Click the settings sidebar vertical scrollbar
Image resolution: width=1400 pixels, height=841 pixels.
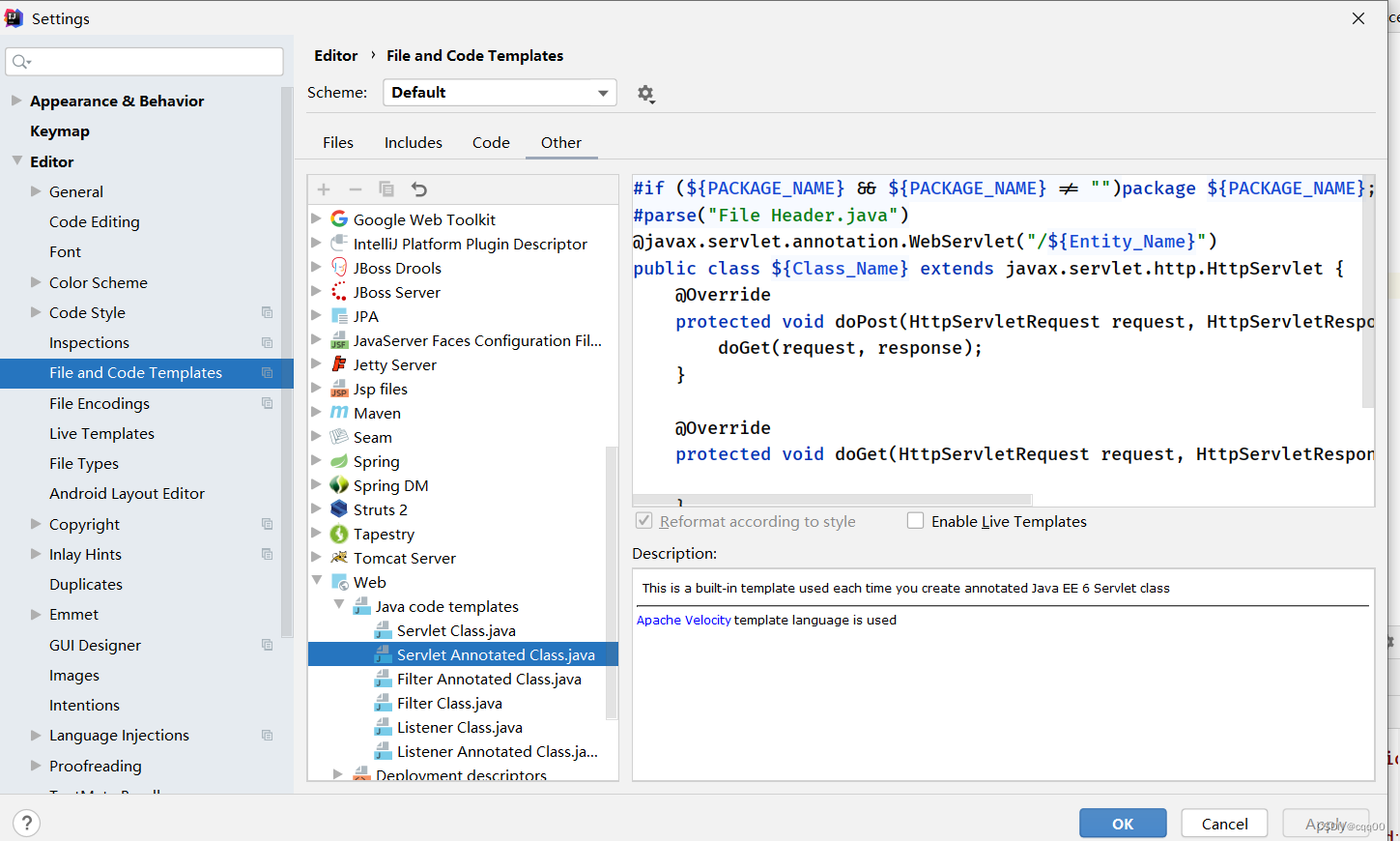[287, 362]
